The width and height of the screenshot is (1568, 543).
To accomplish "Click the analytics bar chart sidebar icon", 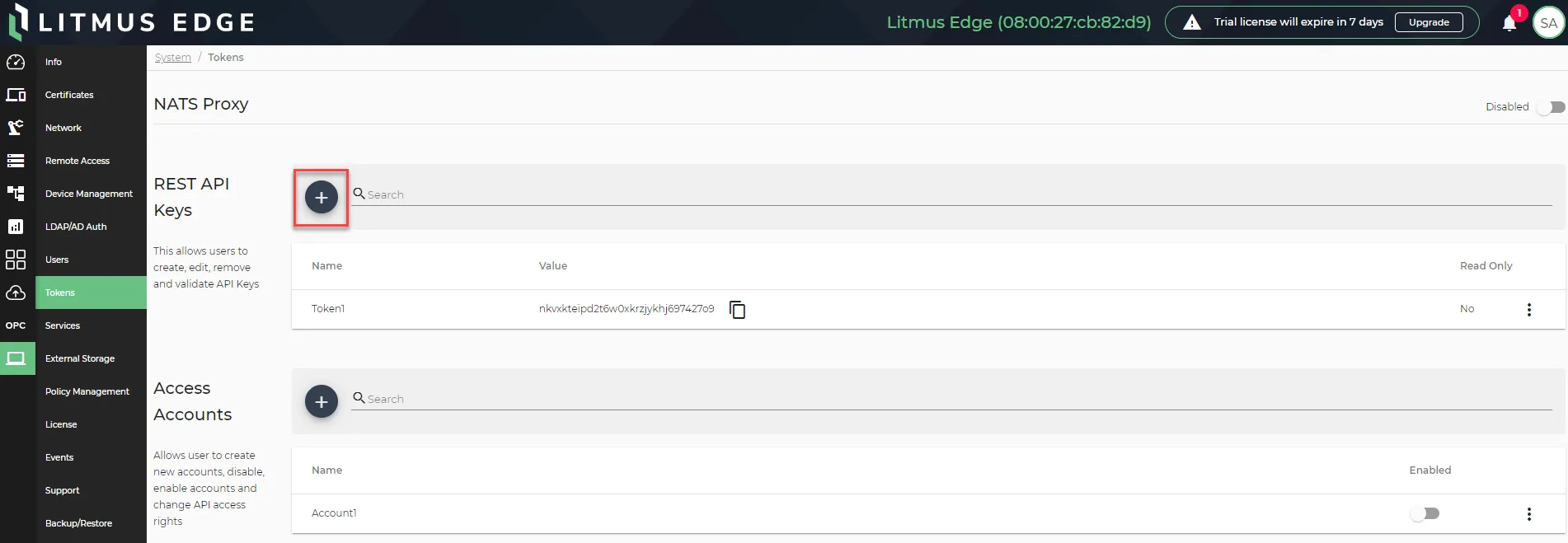I will pyautogui.click(x=16, y=227).
